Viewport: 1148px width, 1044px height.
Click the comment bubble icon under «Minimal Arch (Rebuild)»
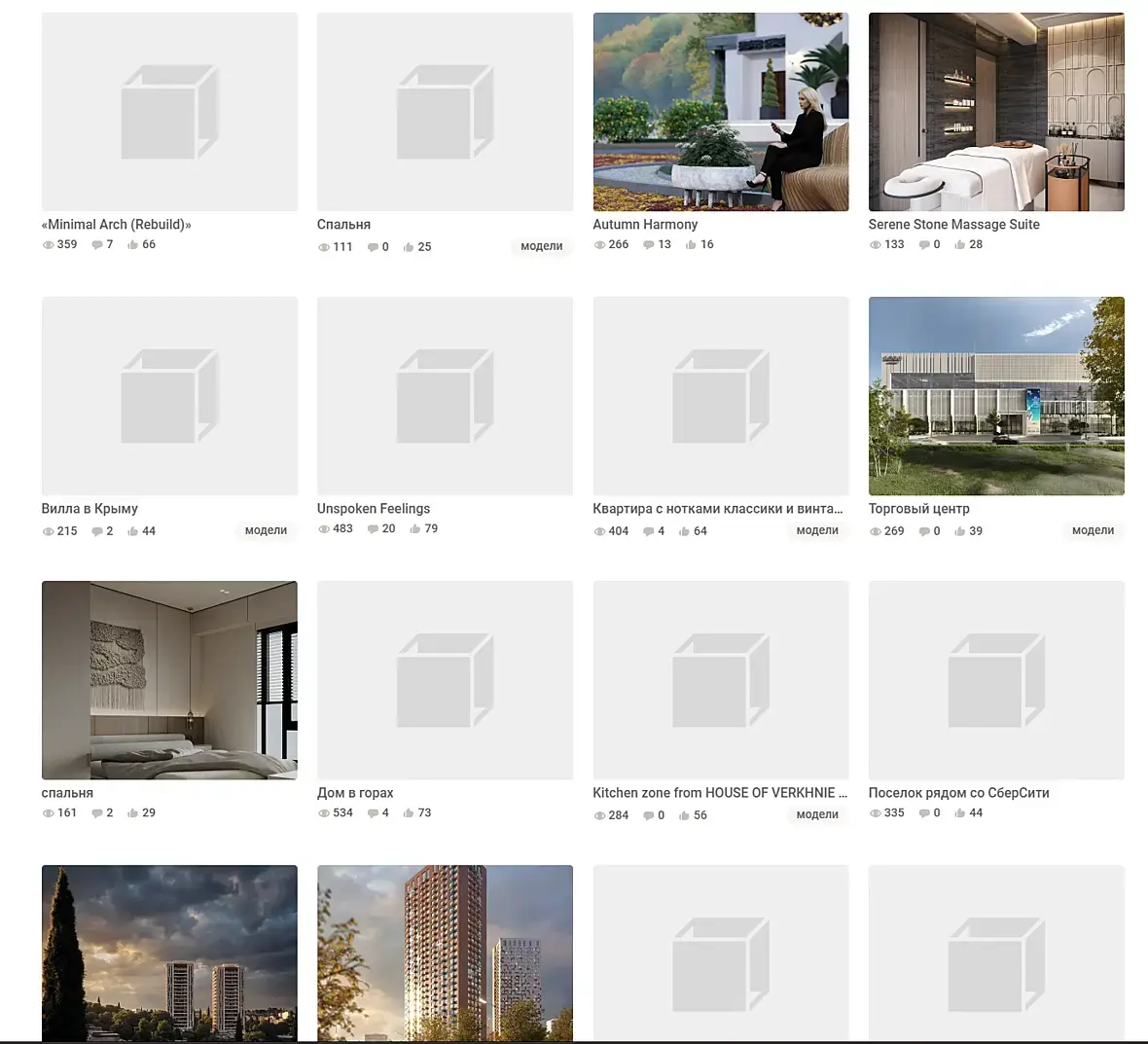click(x=96, y=244)
